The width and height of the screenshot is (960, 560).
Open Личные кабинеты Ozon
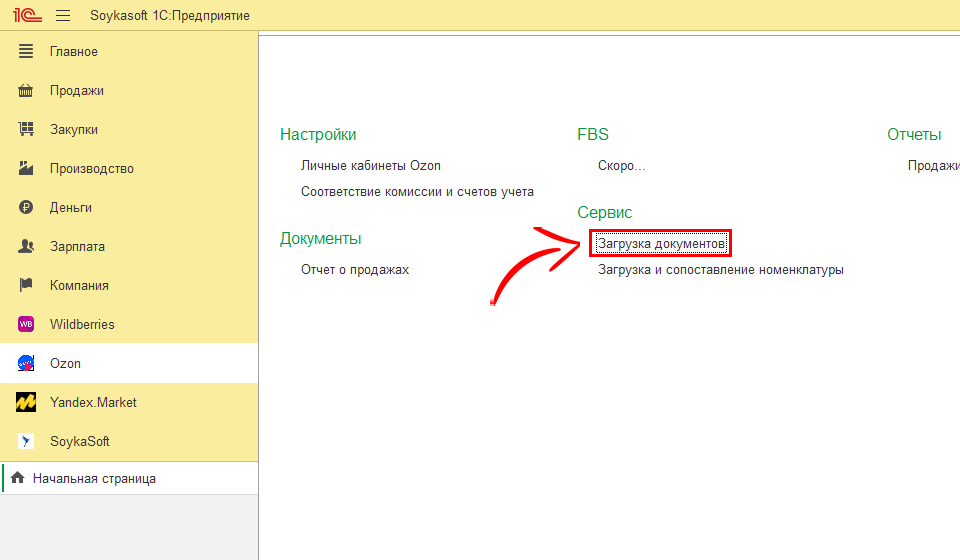coord(370,166)
